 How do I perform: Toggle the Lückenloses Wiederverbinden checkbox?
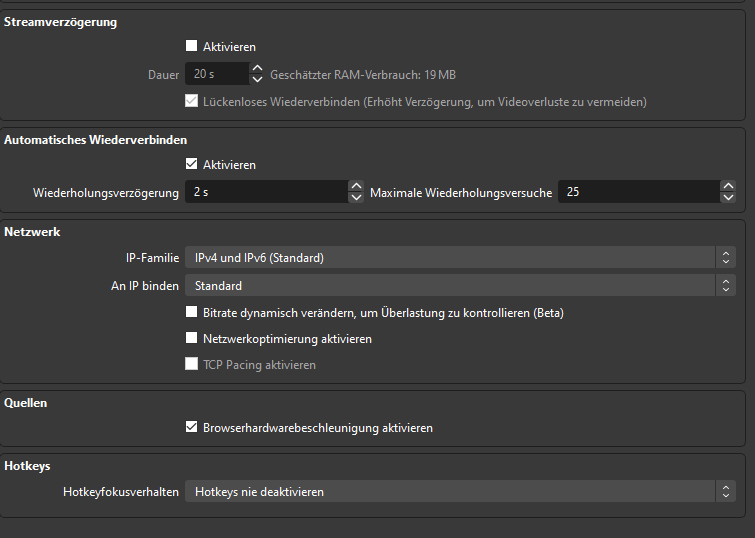click(x=192, y=101)
